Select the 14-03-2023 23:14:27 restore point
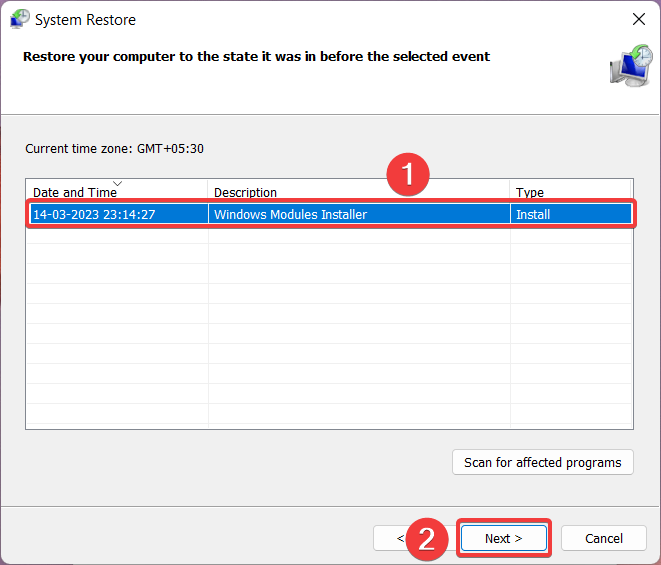Viewport: 661px width, 565px height. [x=330, y=214]
